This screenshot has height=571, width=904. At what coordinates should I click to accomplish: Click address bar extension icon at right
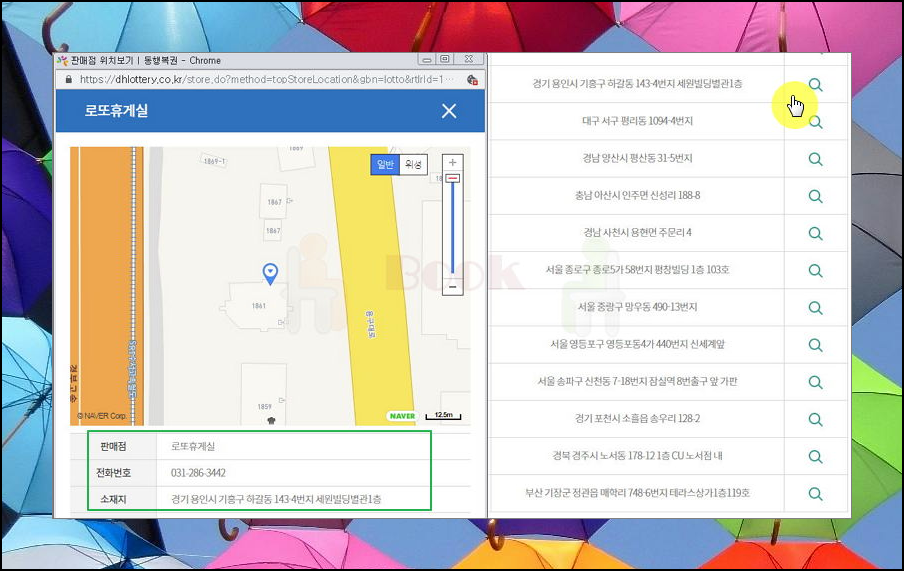click(x=472, y=80)
